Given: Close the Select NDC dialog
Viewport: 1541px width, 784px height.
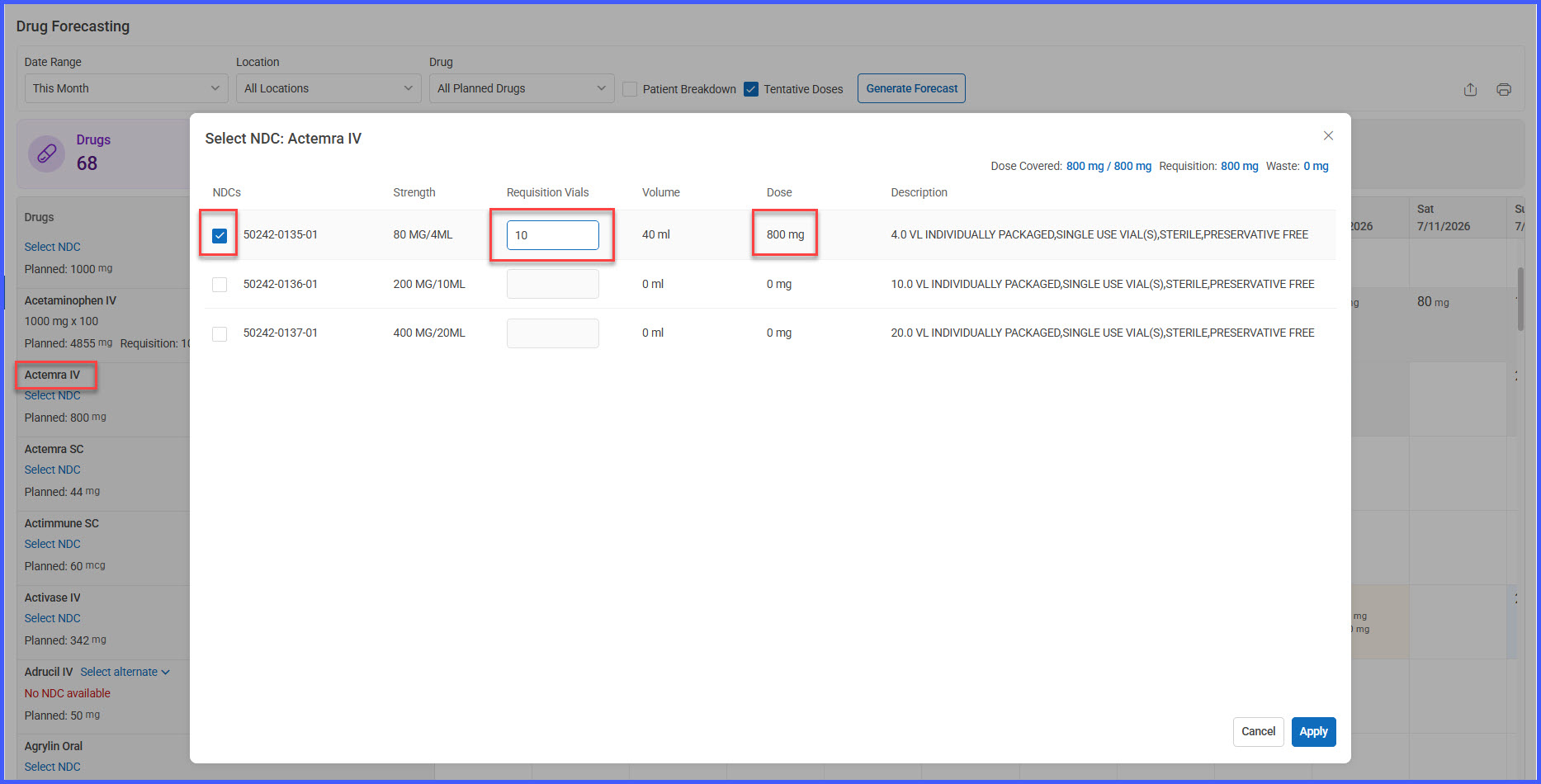Looking at the screenshot, I should (1328, 135).
